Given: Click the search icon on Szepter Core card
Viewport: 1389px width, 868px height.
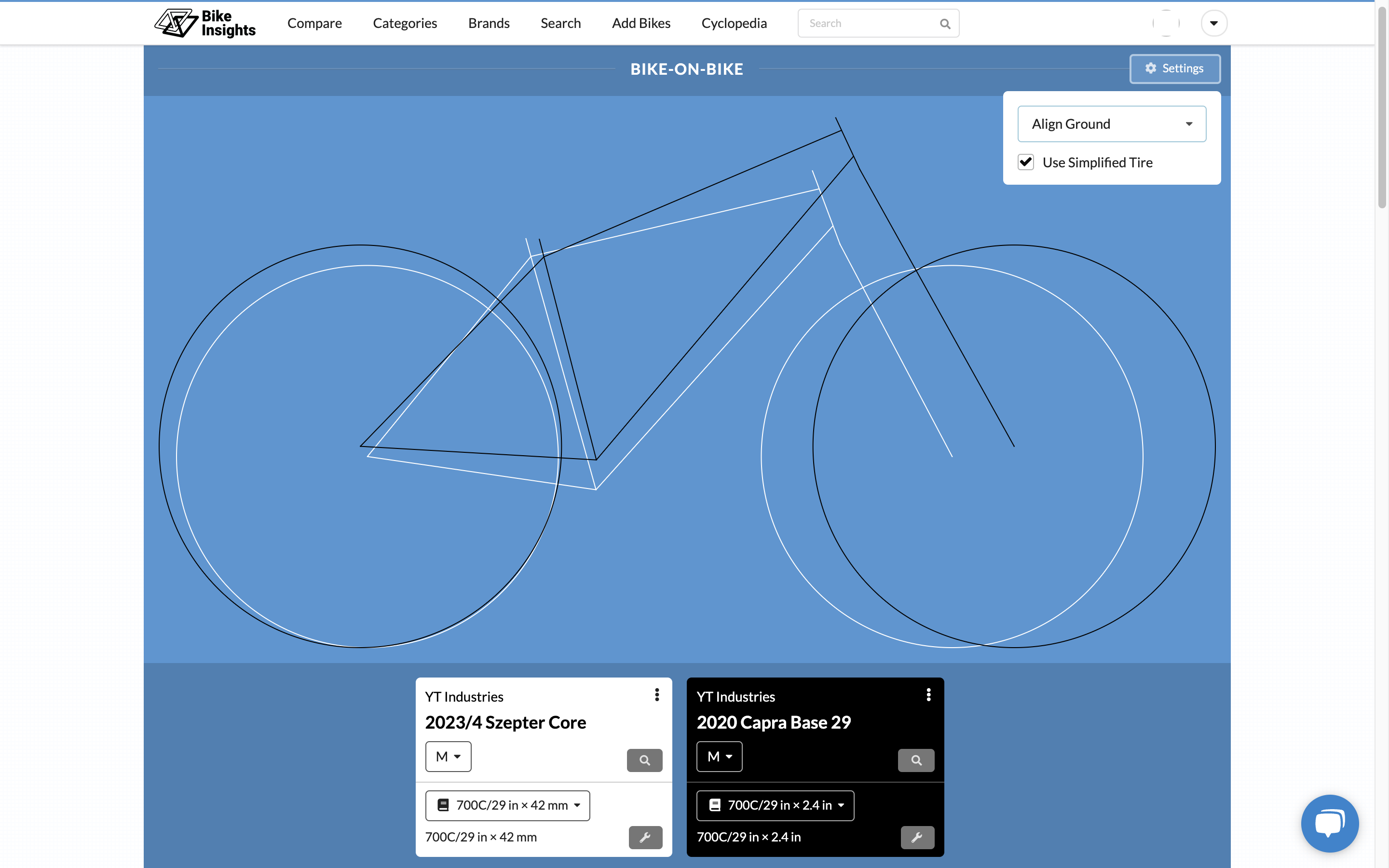Looking at the screenshot, I should coord(644,760).
